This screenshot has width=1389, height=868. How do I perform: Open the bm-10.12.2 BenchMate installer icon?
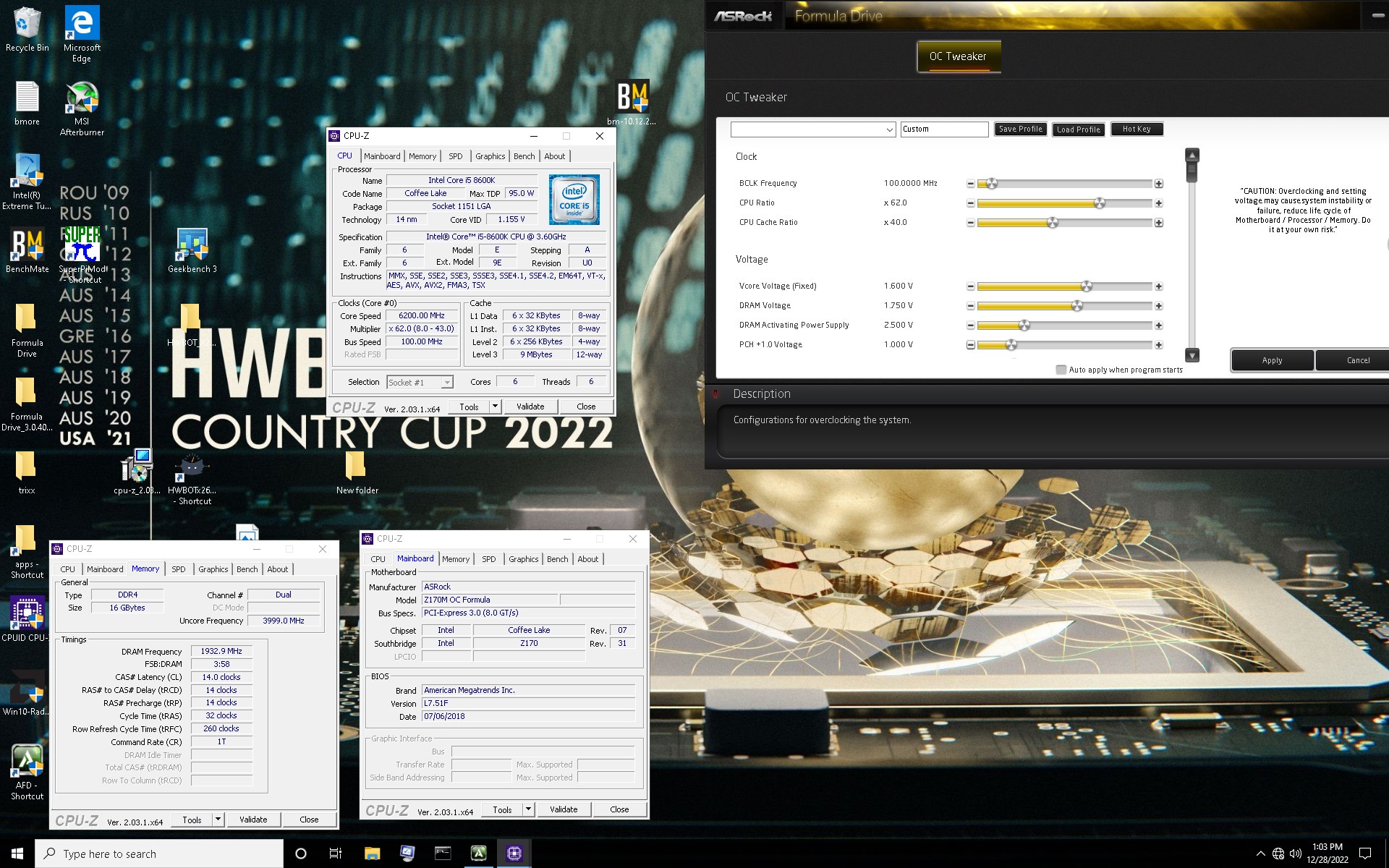[x=632, y=103]
